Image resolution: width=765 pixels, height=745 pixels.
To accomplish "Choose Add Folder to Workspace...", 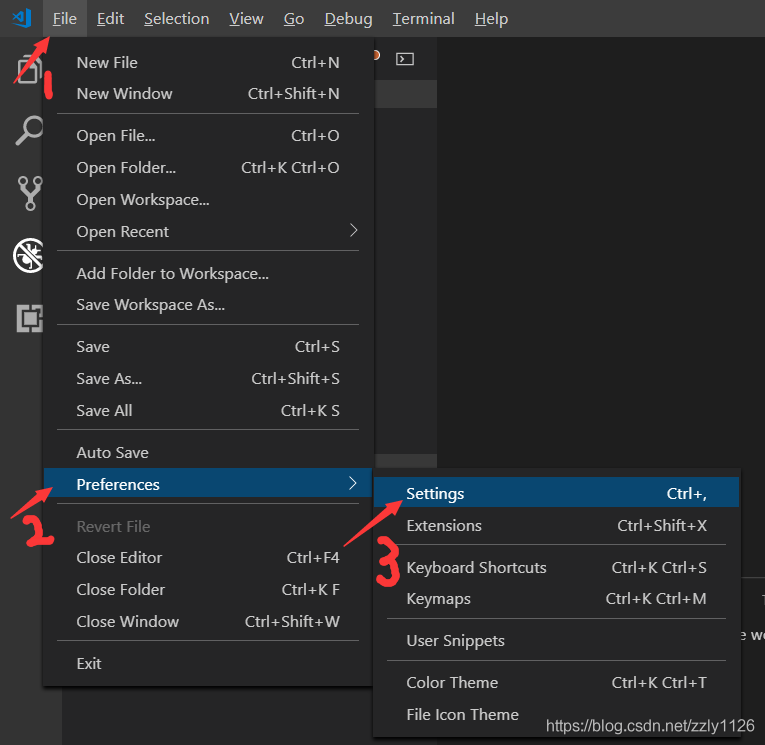I will coord(208,273).
